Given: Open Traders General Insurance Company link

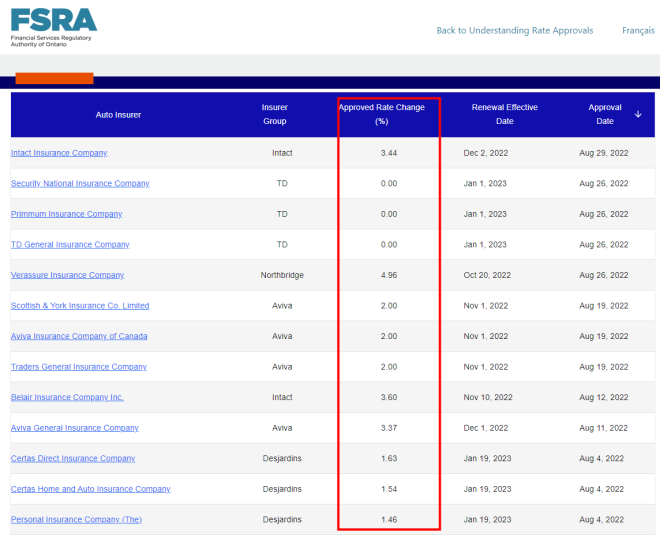Looking at the screenshot, I should 79,367.
